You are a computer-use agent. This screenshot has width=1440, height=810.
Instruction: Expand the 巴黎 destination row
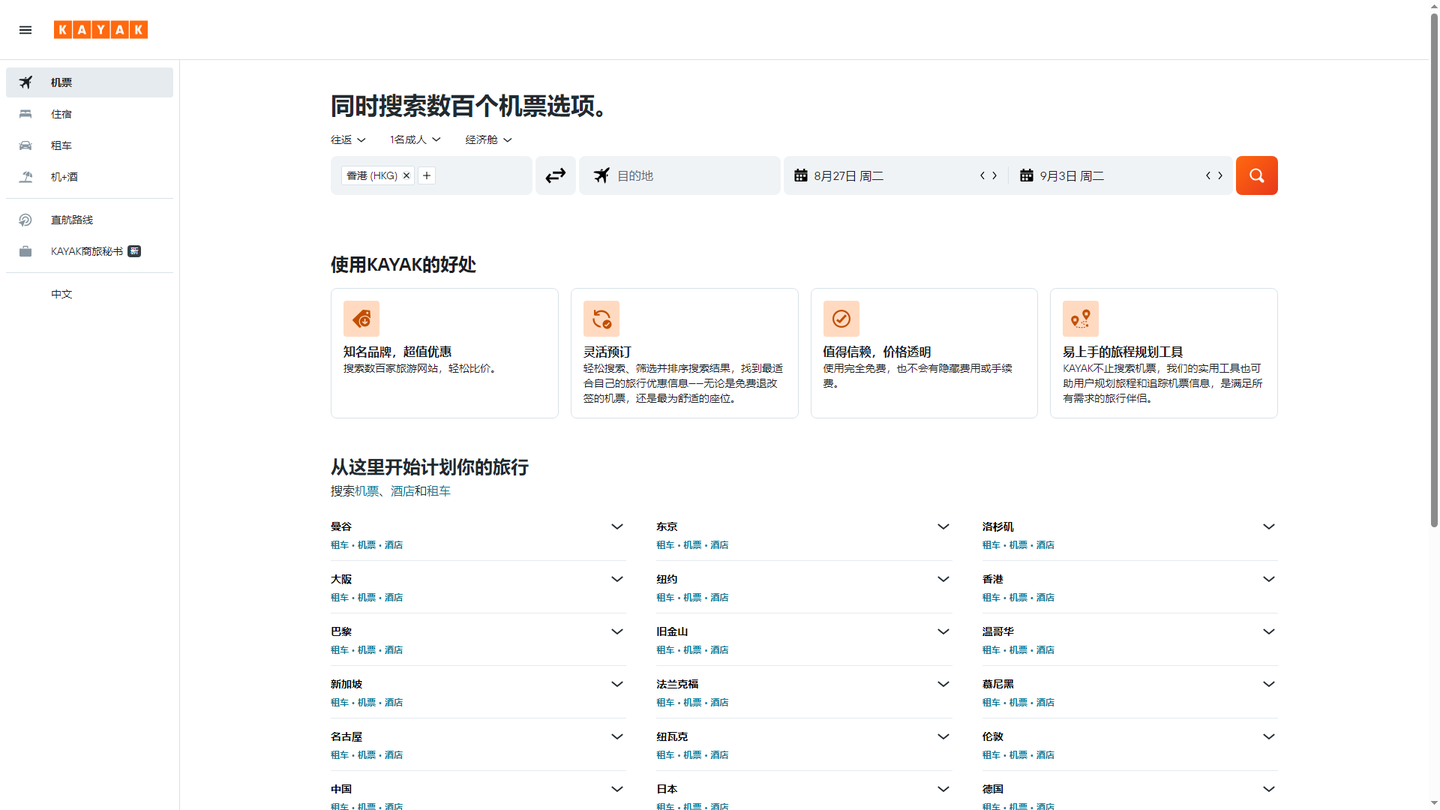[617, 632]
